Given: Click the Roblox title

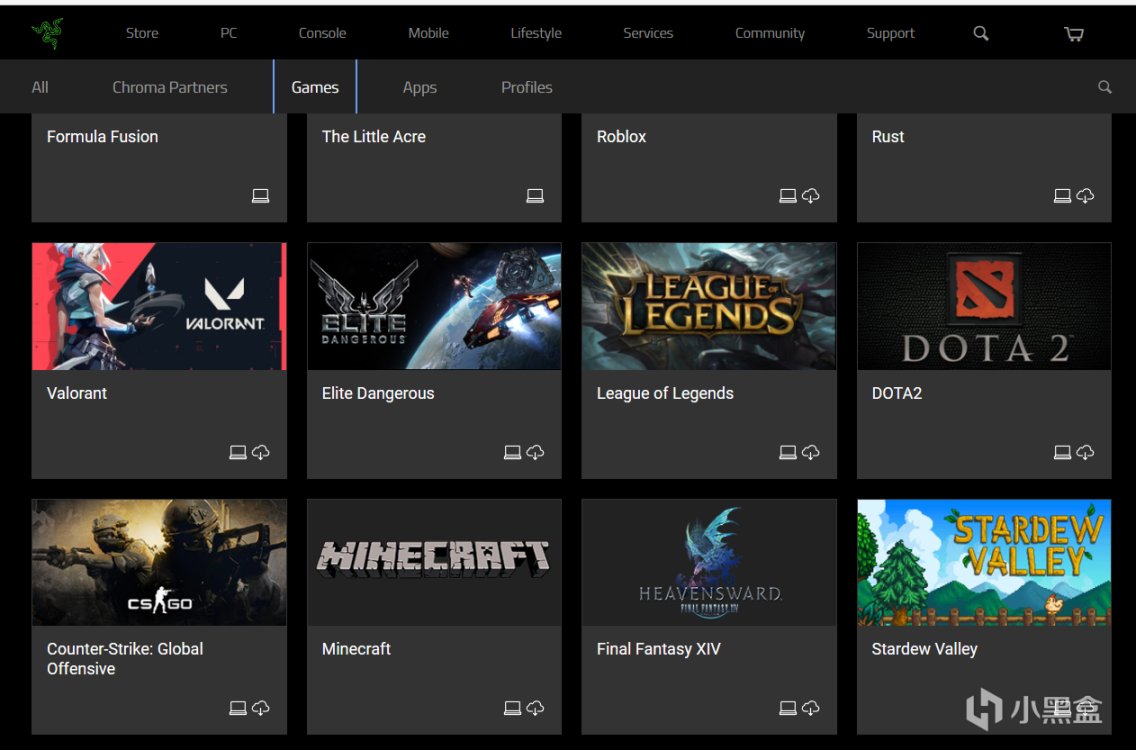Looking at the screenshot, I should [x=621, y=136].
